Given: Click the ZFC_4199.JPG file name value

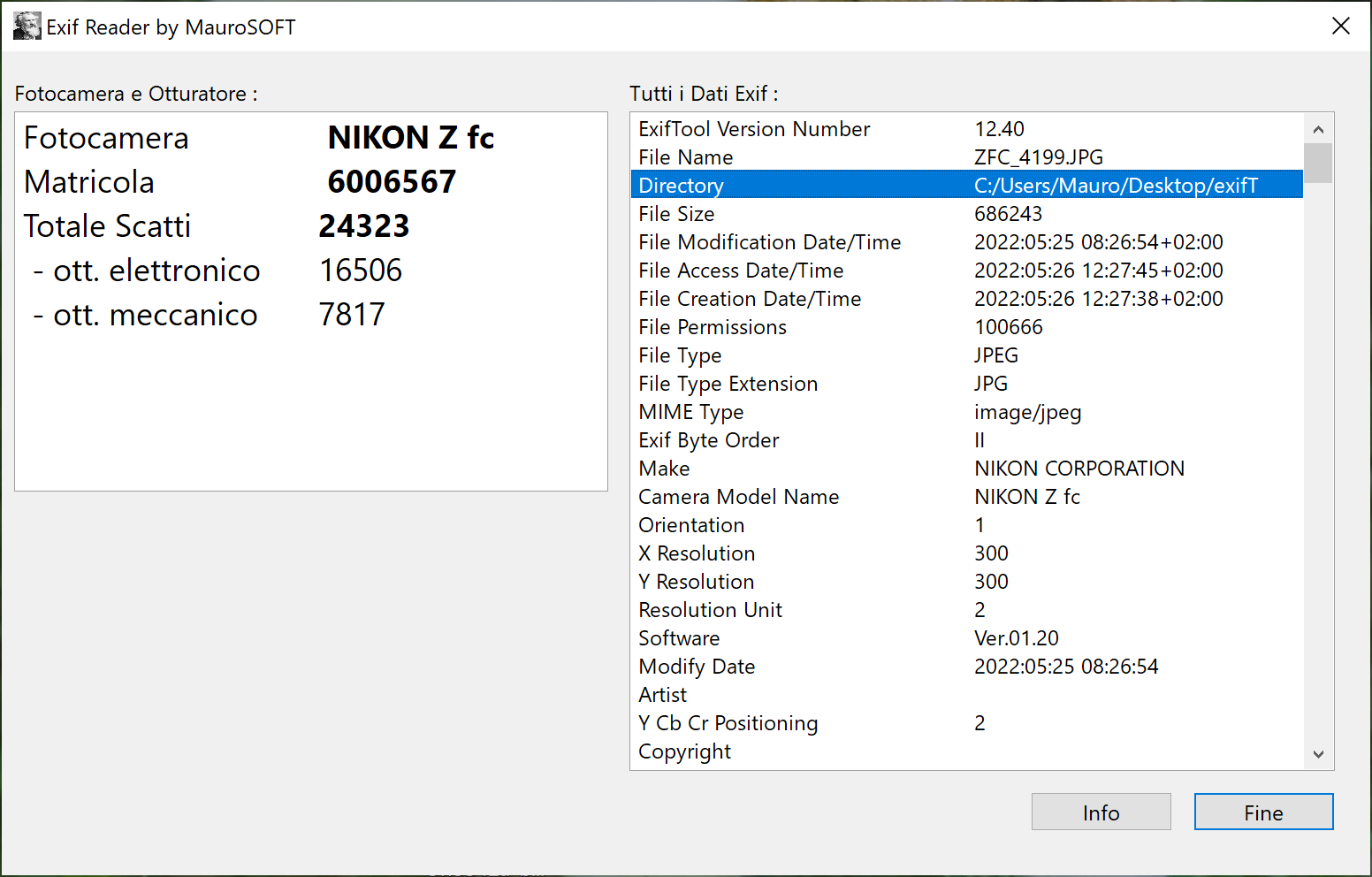Looking at the screenshot, I should click(1039, 157).
